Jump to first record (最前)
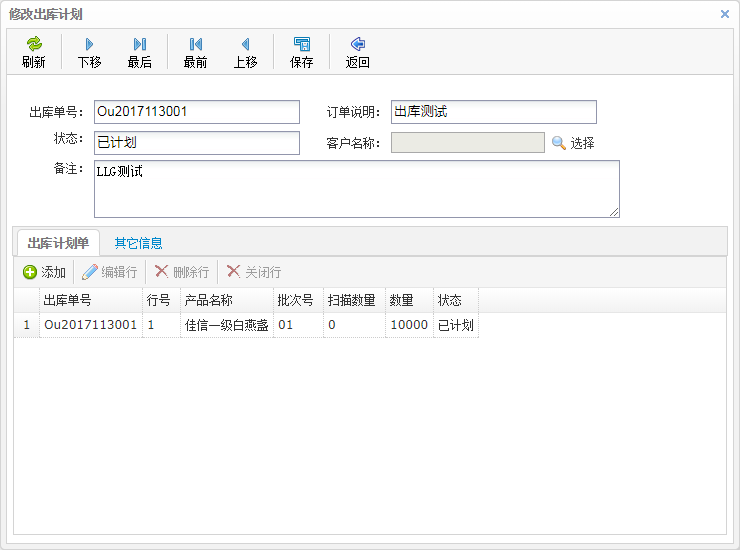Image resolution: width=740 pixels, height=550 pixels. (195, 44)
